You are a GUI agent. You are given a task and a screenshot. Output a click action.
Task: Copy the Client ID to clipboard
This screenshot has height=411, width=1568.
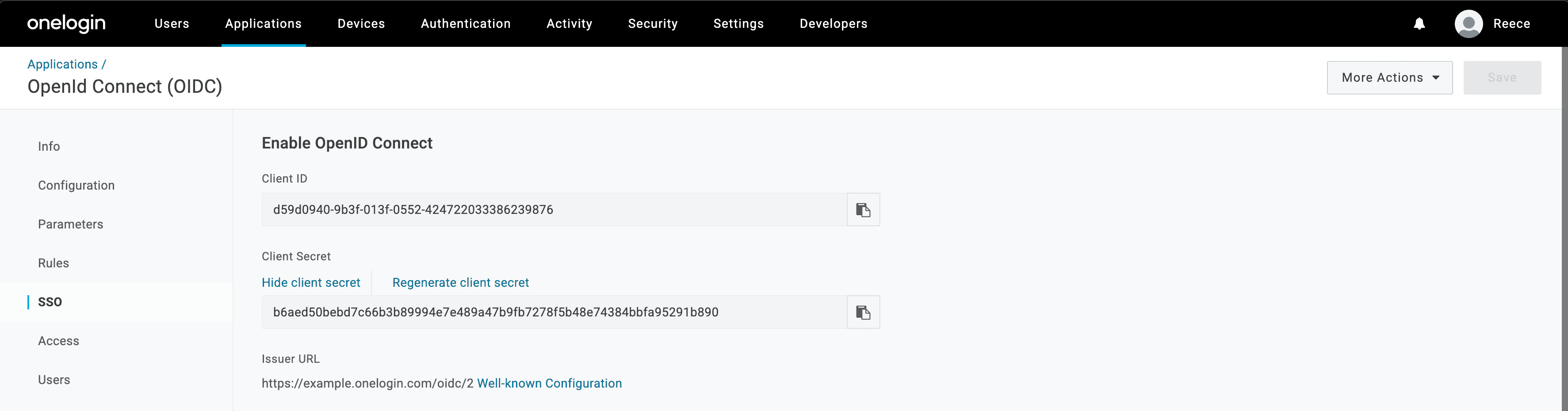(863, 210)
